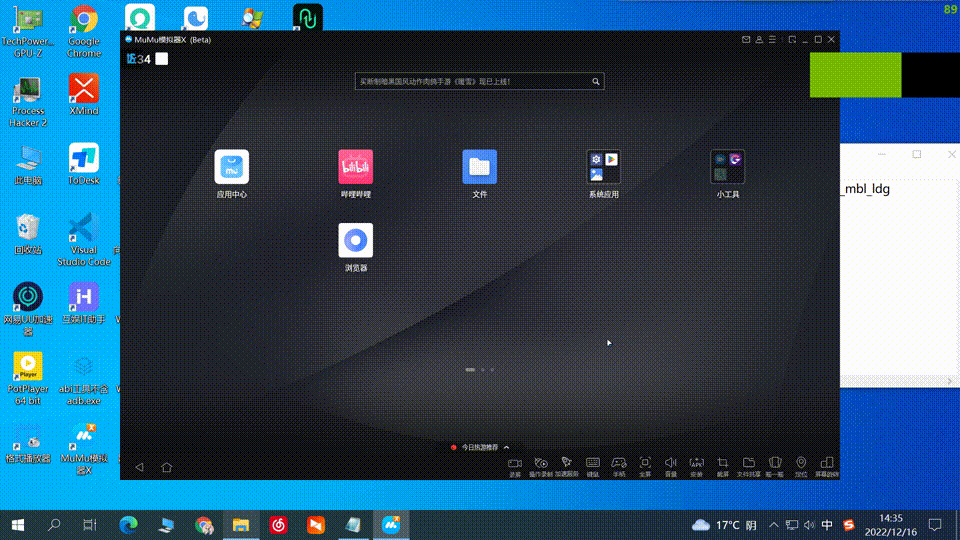The image size is (960, 540).
Task: Click the magnifier search icon in emulator
Action: [596, 81]
